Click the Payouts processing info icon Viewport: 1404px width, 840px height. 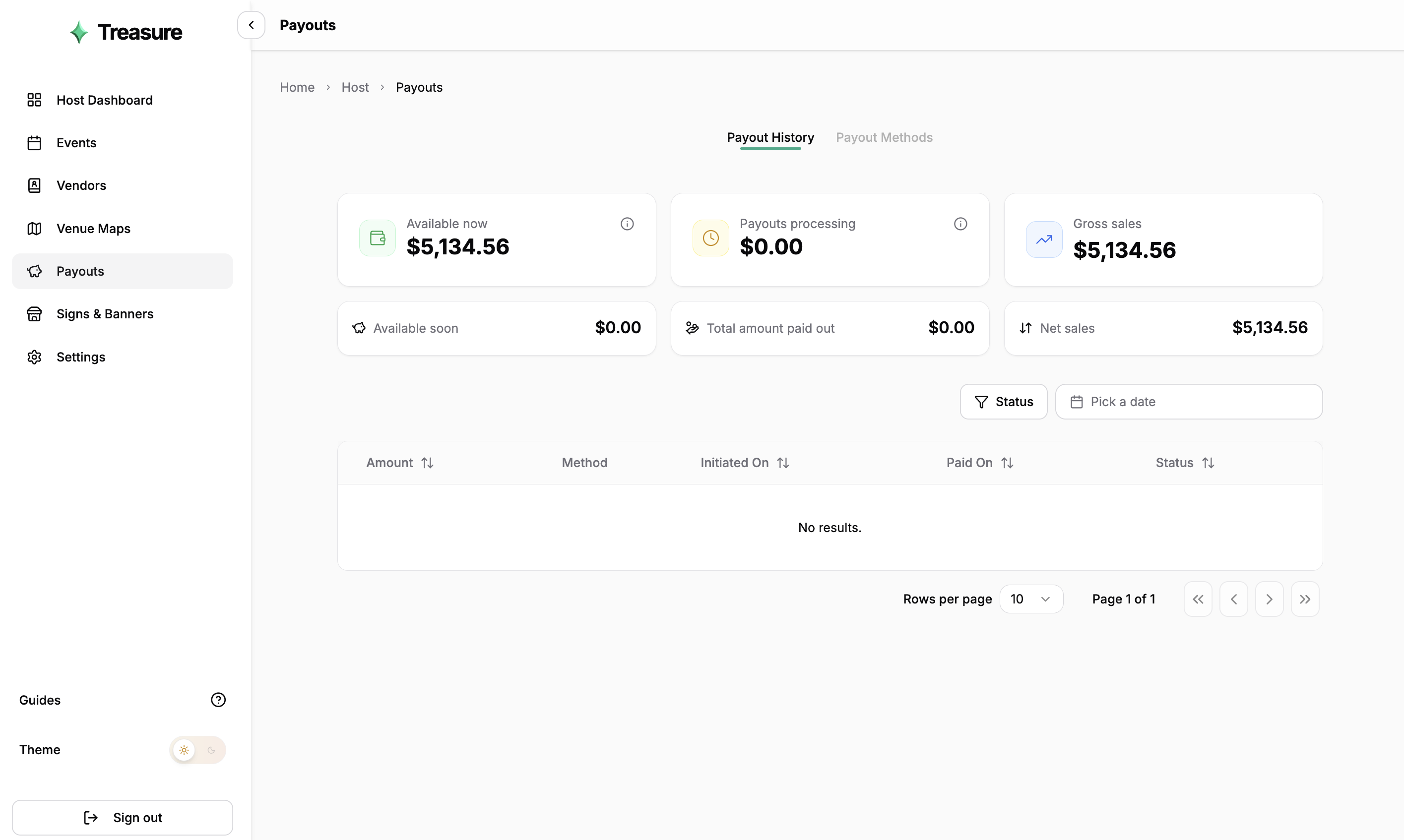tap(960, 224)
